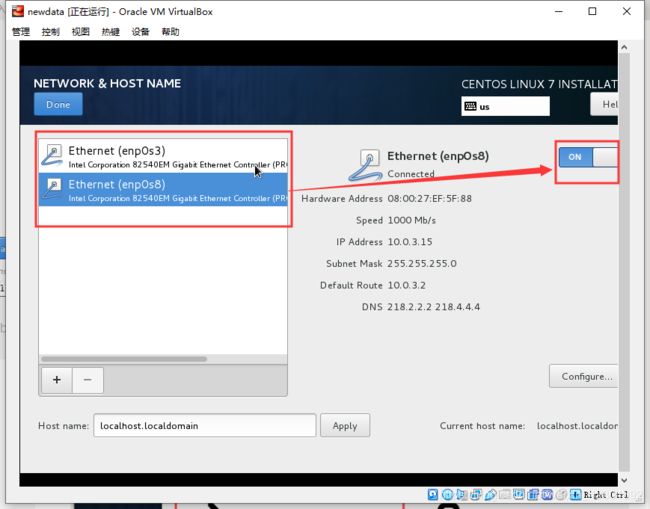650x509 pixels.
Task: Click the Done button
Action: click(x=58, y=104)
